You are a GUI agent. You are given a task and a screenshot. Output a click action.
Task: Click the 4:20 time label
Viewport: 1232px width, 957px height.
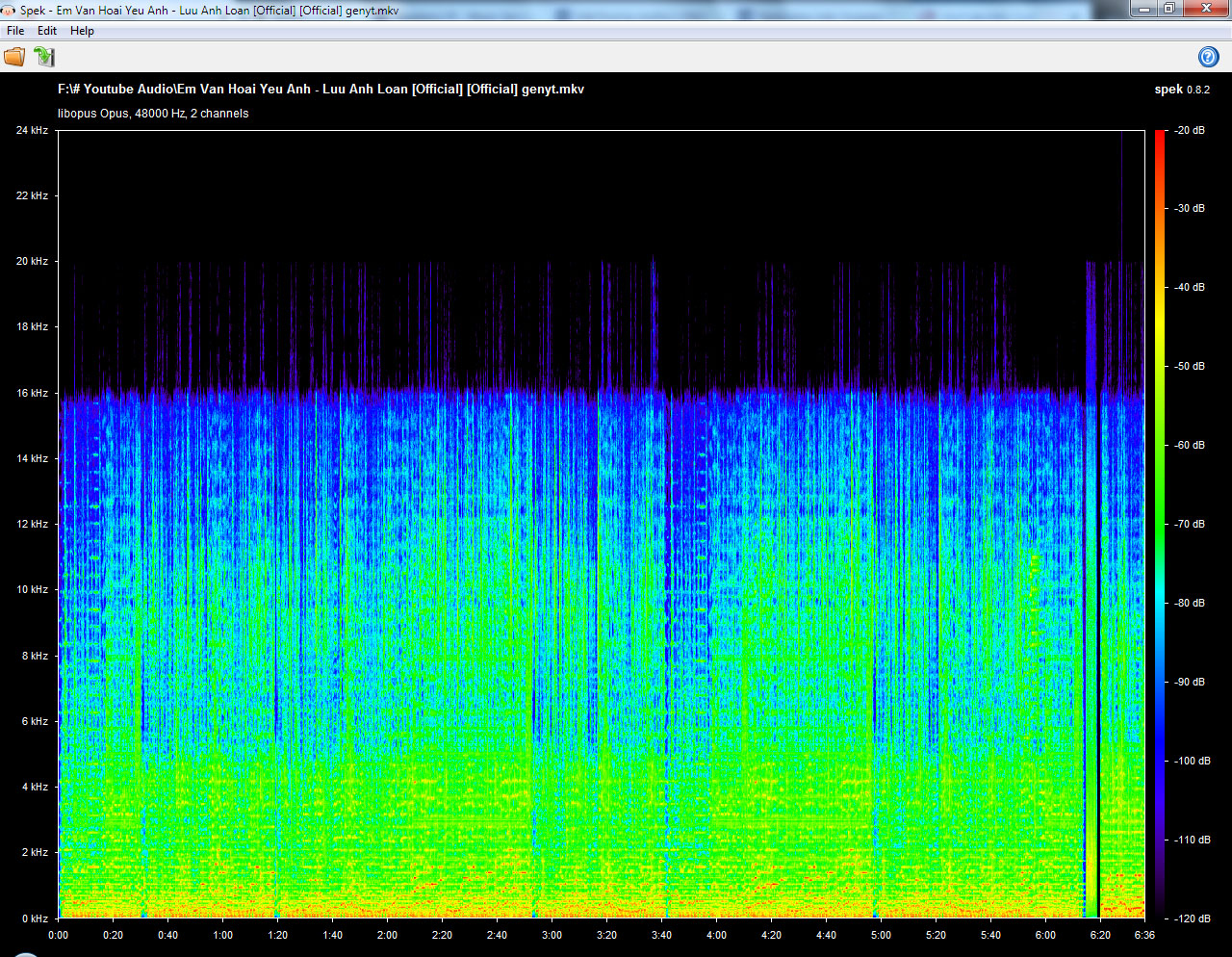[771, 935]
